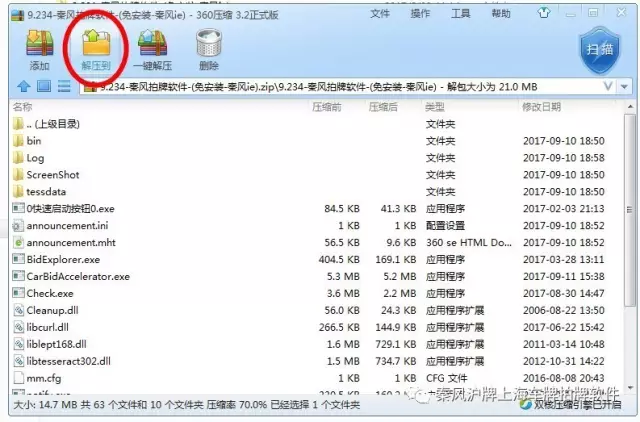Sort by the 压缩前 column header

[327, 107]
